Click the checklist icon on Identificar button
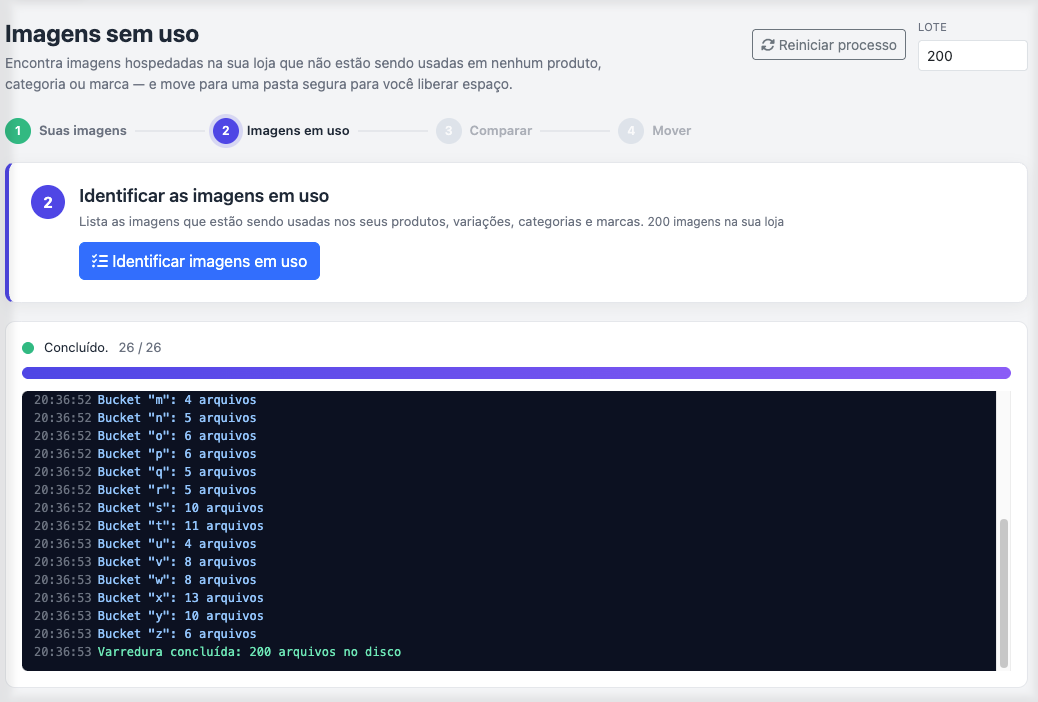Screen dimensions: 1038x702 (x=100, y=261)
